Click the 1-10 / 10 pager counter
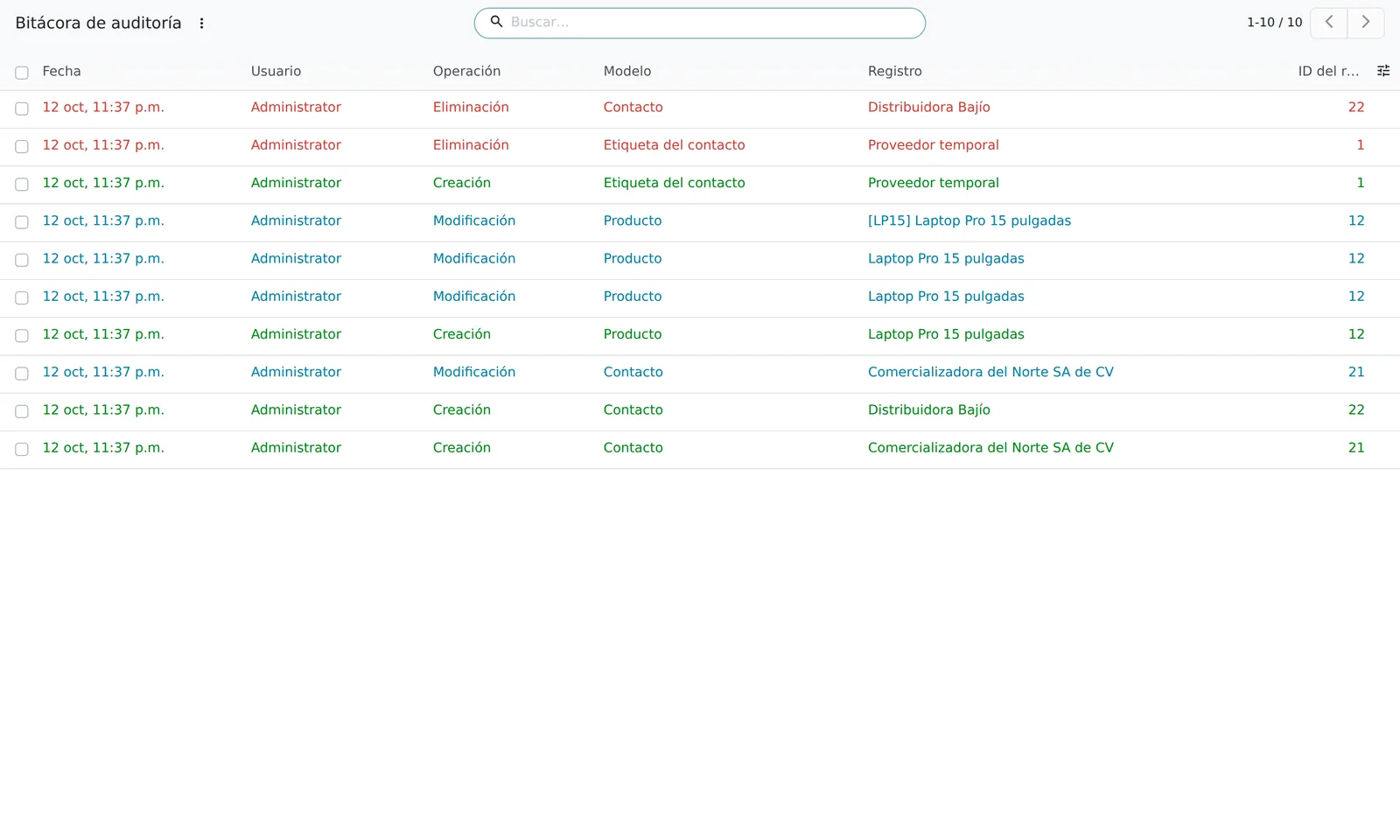This screenshot has width=1400, height=840. pyautogui.click(x=1274, y=23)
